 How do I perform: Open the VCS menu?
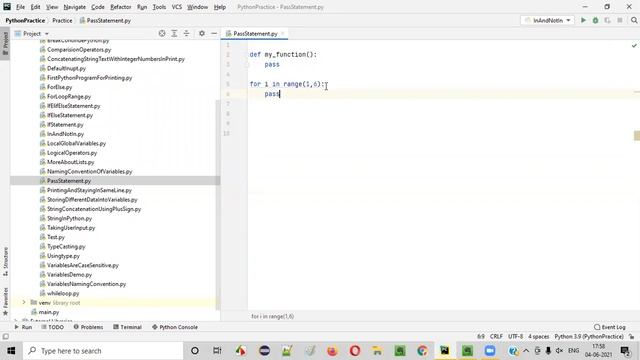point(177,7)
